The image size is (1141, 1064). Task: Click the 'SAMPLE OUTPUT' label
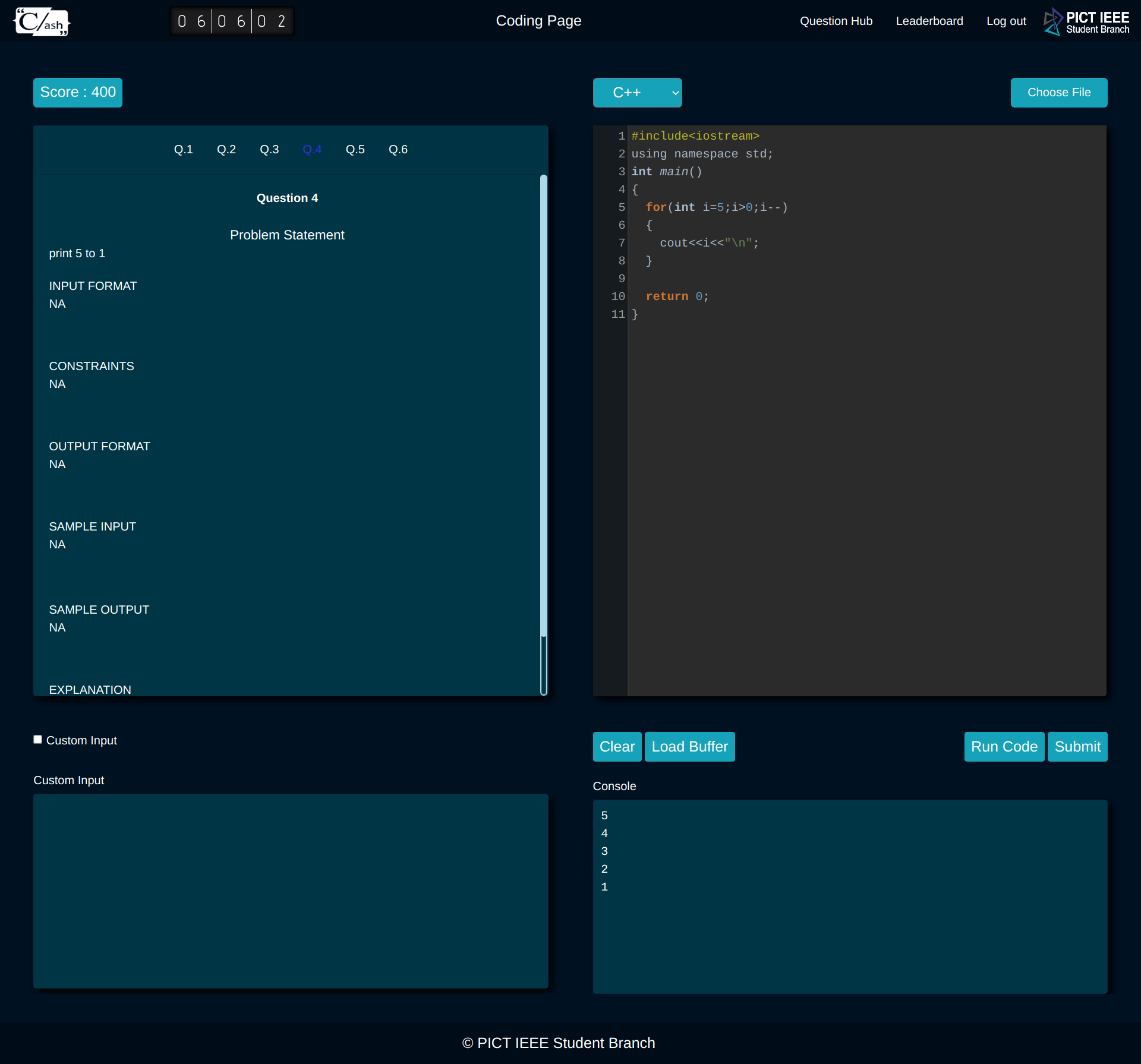pos(99,610)
